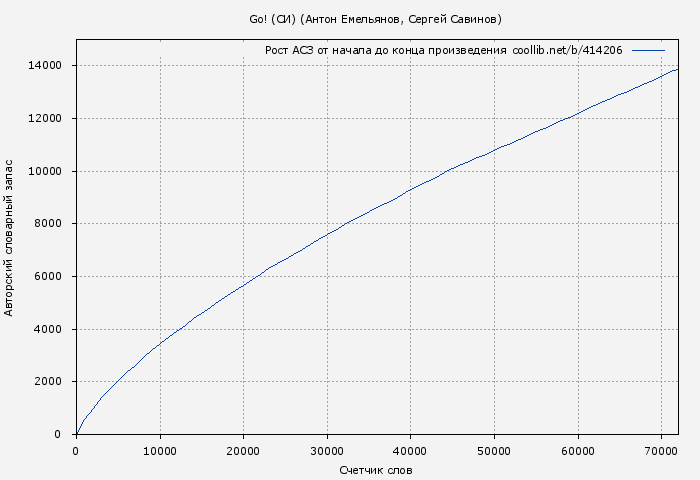Select the 30000 x-axis tick label

click(327, 451)
